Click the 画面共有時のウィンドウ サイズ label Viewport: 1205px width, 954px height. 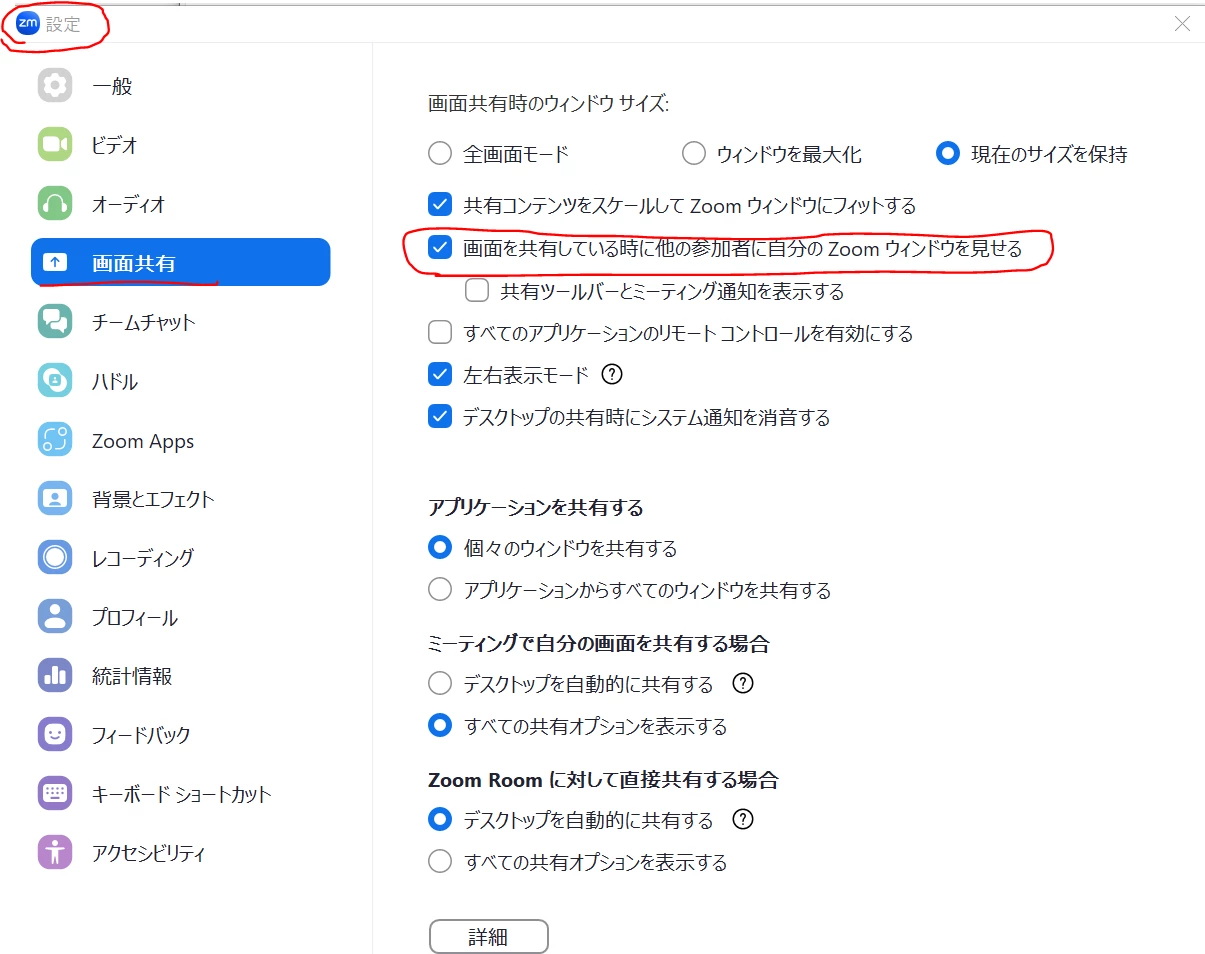point(548,103)
